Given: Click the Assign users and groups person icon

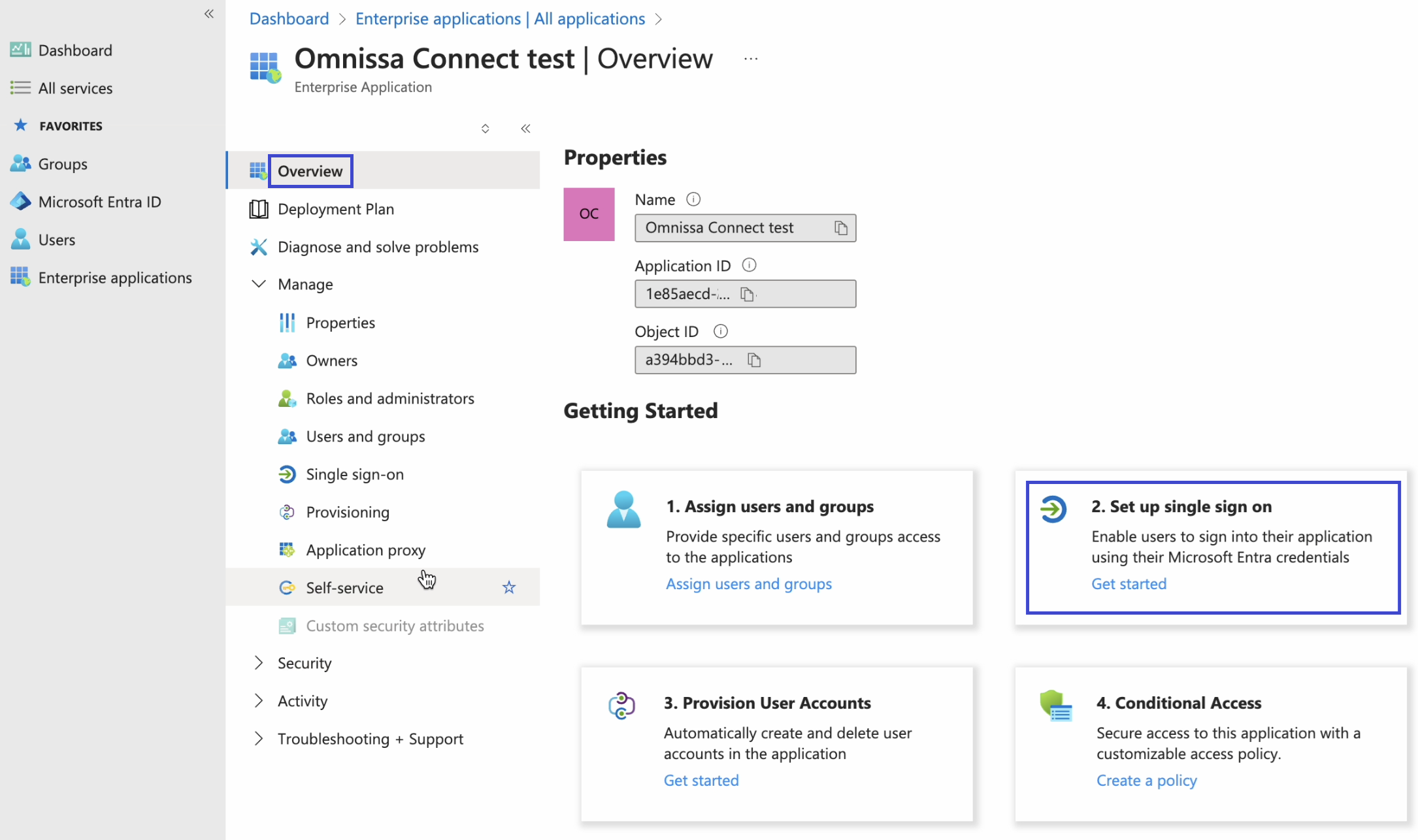Looking at the screenshot, I should [623, 509].
